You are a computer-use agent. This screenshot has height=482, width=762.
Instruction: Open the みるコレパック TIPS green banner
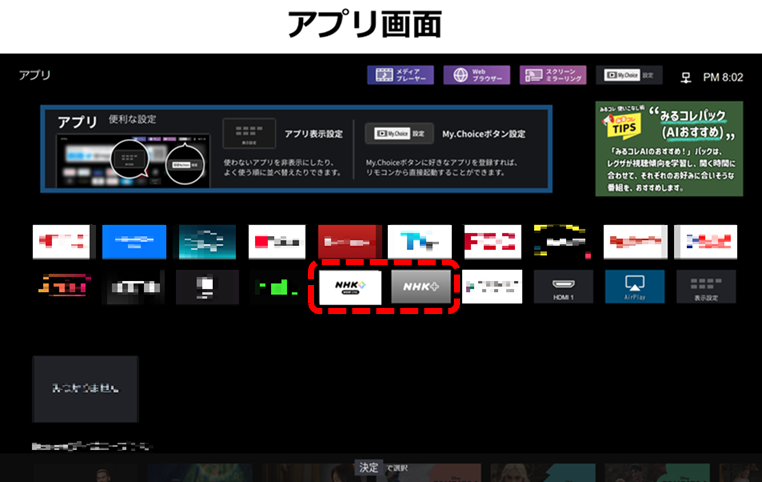(669, 147)
